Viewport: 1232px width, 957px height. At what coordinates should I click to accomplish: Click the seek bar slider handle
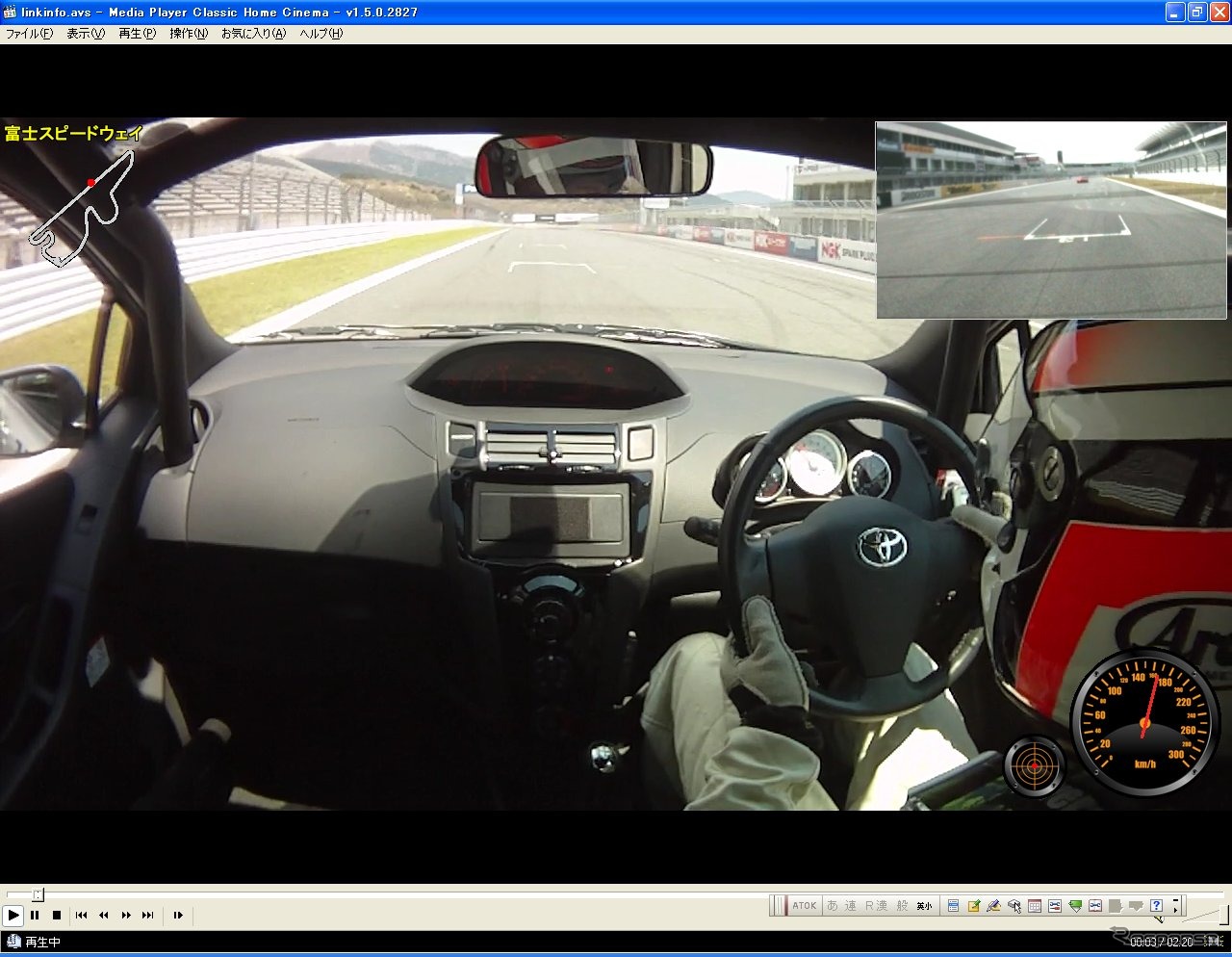(x=38, y=894)
